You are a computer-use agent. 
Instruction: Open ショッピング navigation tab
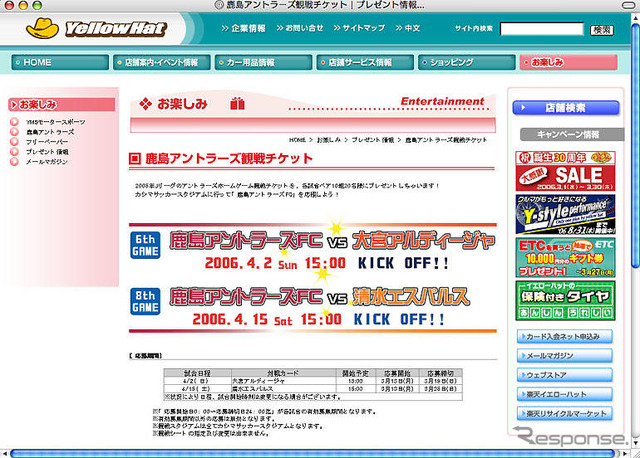467,62
